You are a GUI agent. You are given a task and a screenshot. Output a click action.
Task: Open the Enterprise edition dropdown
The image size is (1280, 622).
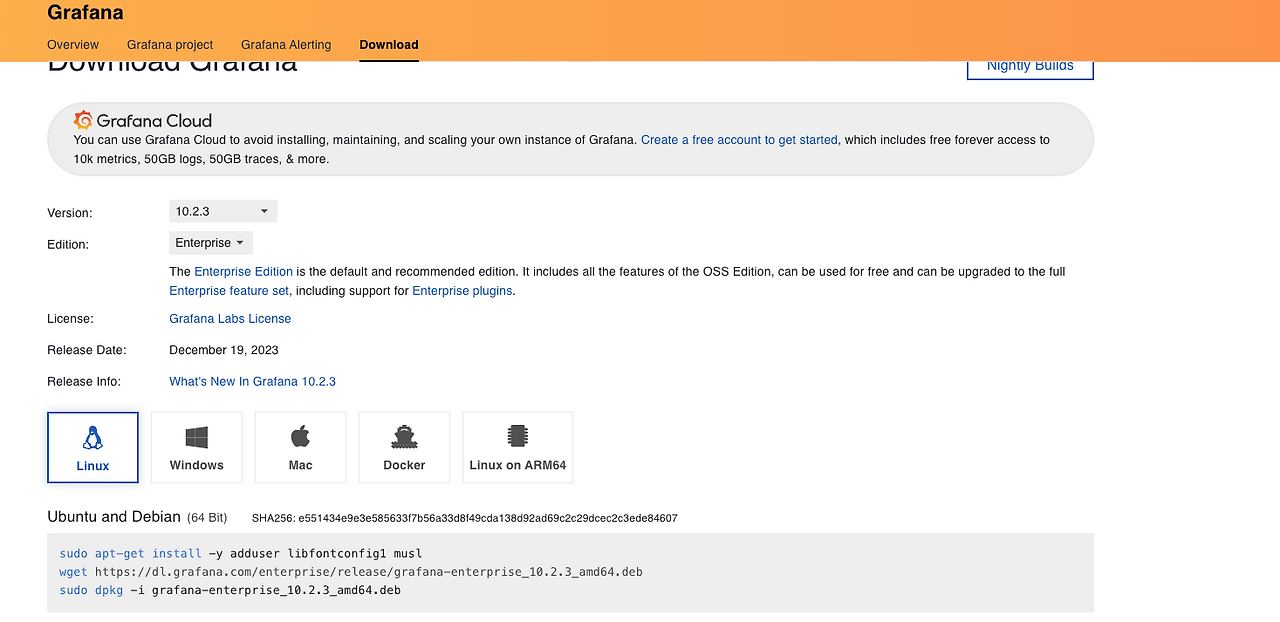[x=211, y=243]
